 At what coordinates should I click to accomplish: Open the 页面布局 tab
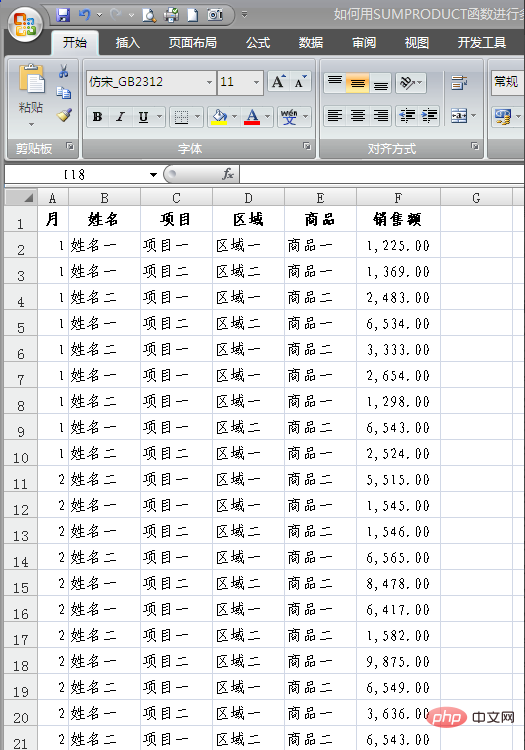193,43
